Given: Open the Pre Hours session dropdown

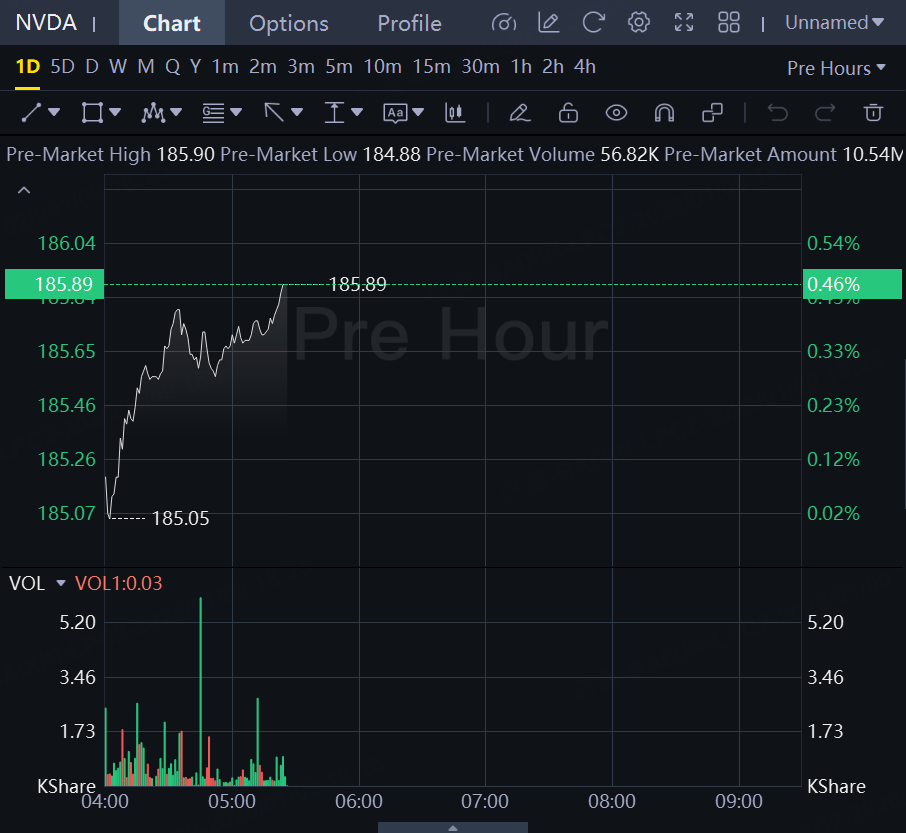Looking at the screenshot, I should click(836, 68).
